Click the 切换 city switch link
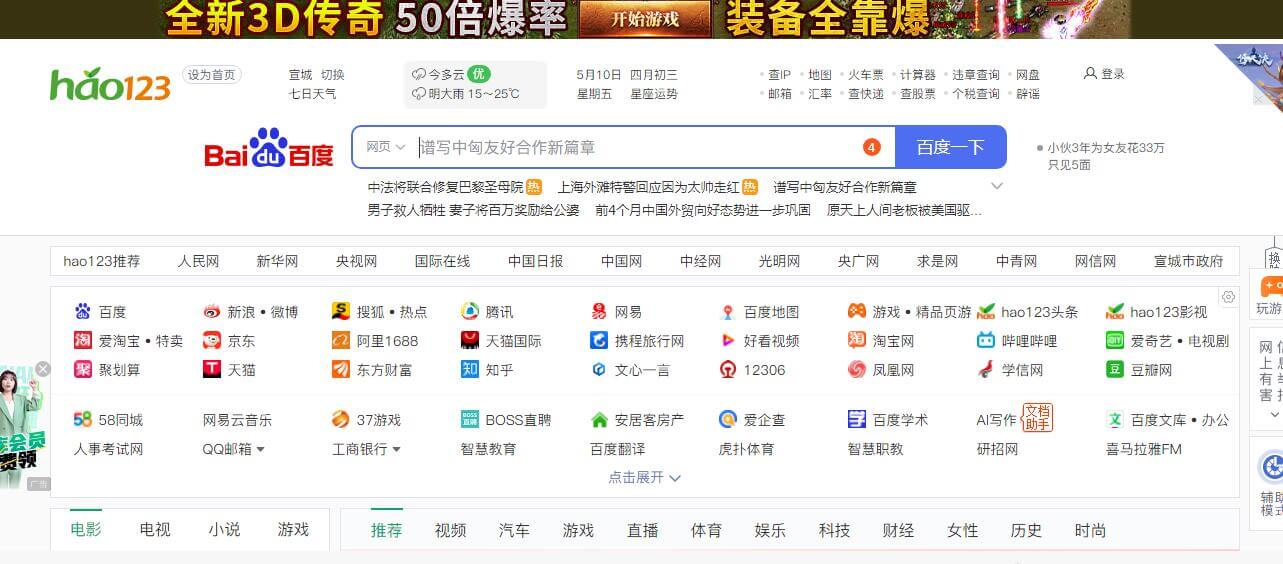 pos(332,75)
